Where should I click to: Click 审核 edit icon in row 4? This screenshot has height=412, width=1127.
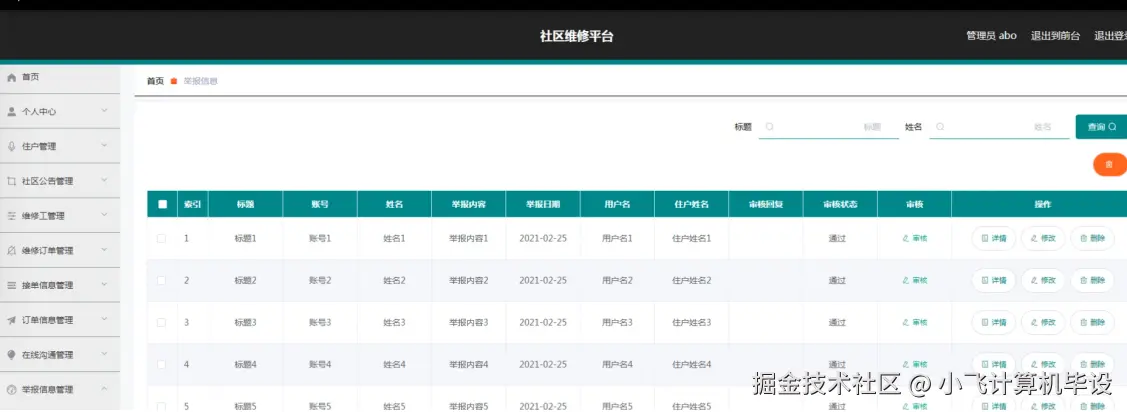(x=906, y=365)
